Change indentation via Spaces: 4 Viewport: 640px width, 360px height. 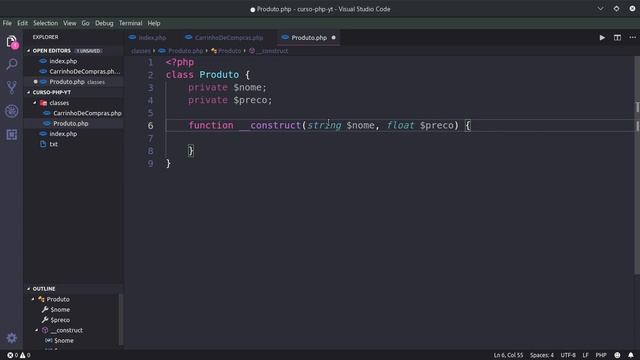pos(542,355)
